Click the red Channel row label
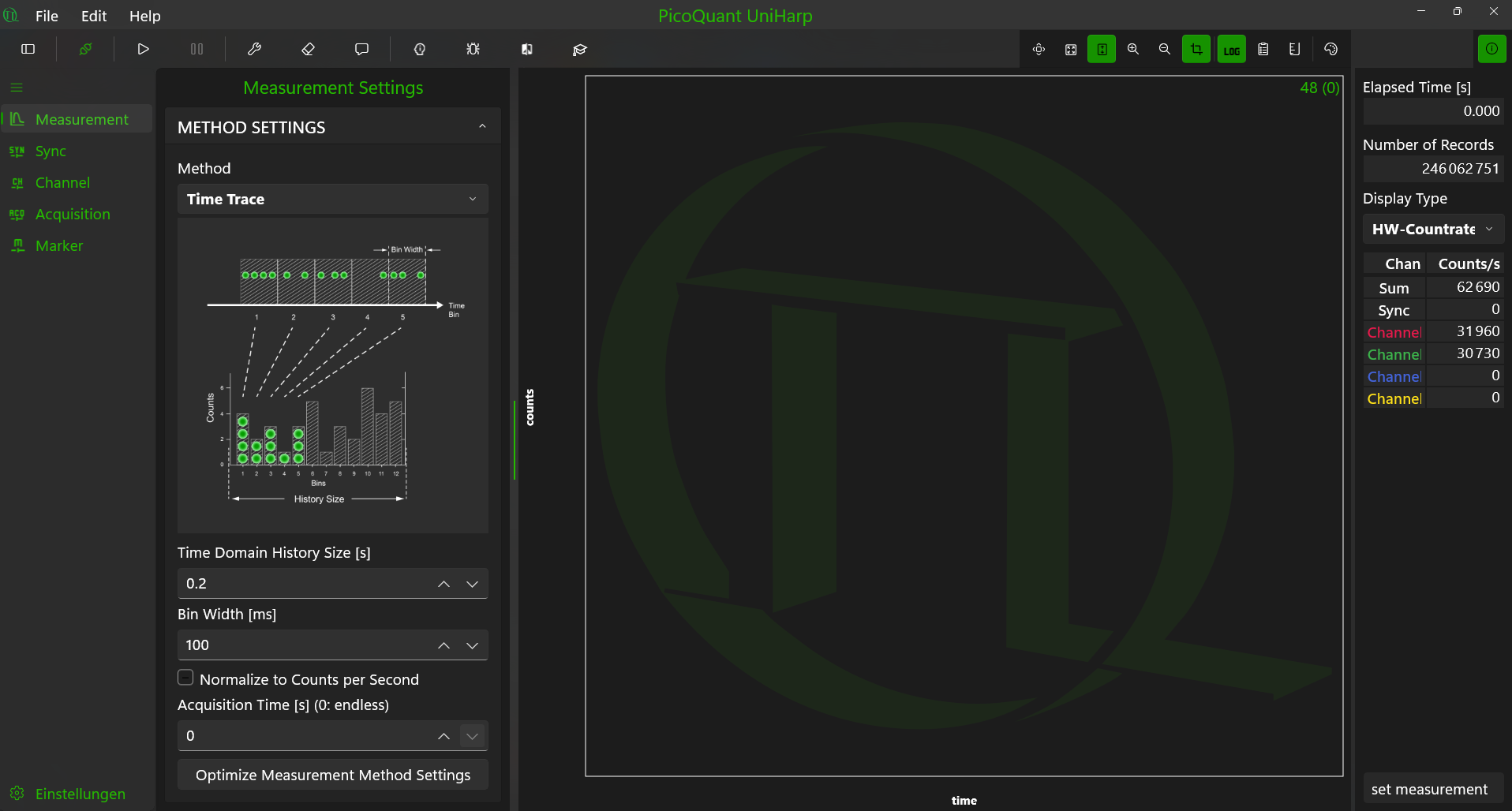Image resolution: width=1512 pixels, height=811 pixels. [x=1394, y=332]
